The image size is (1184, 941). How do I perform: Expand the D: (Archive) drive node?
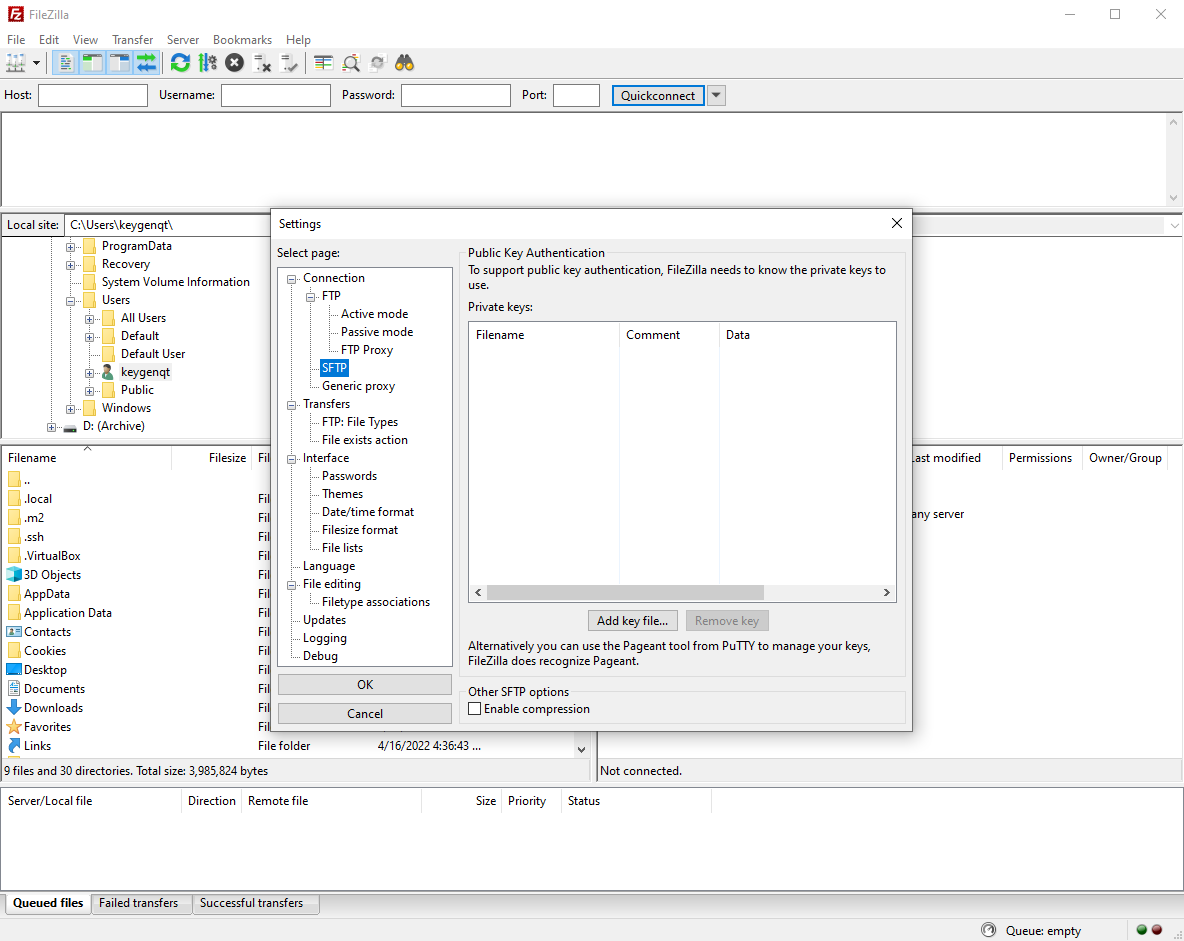[x=51, y=427]
